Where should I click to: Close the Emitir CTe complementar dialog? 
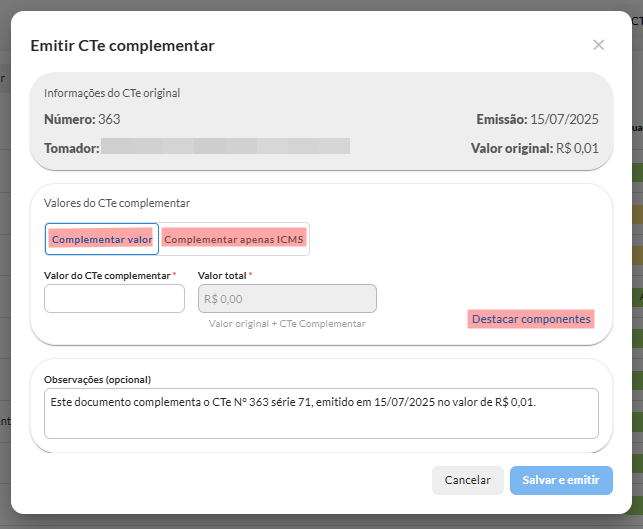click(x=598, y=45)
